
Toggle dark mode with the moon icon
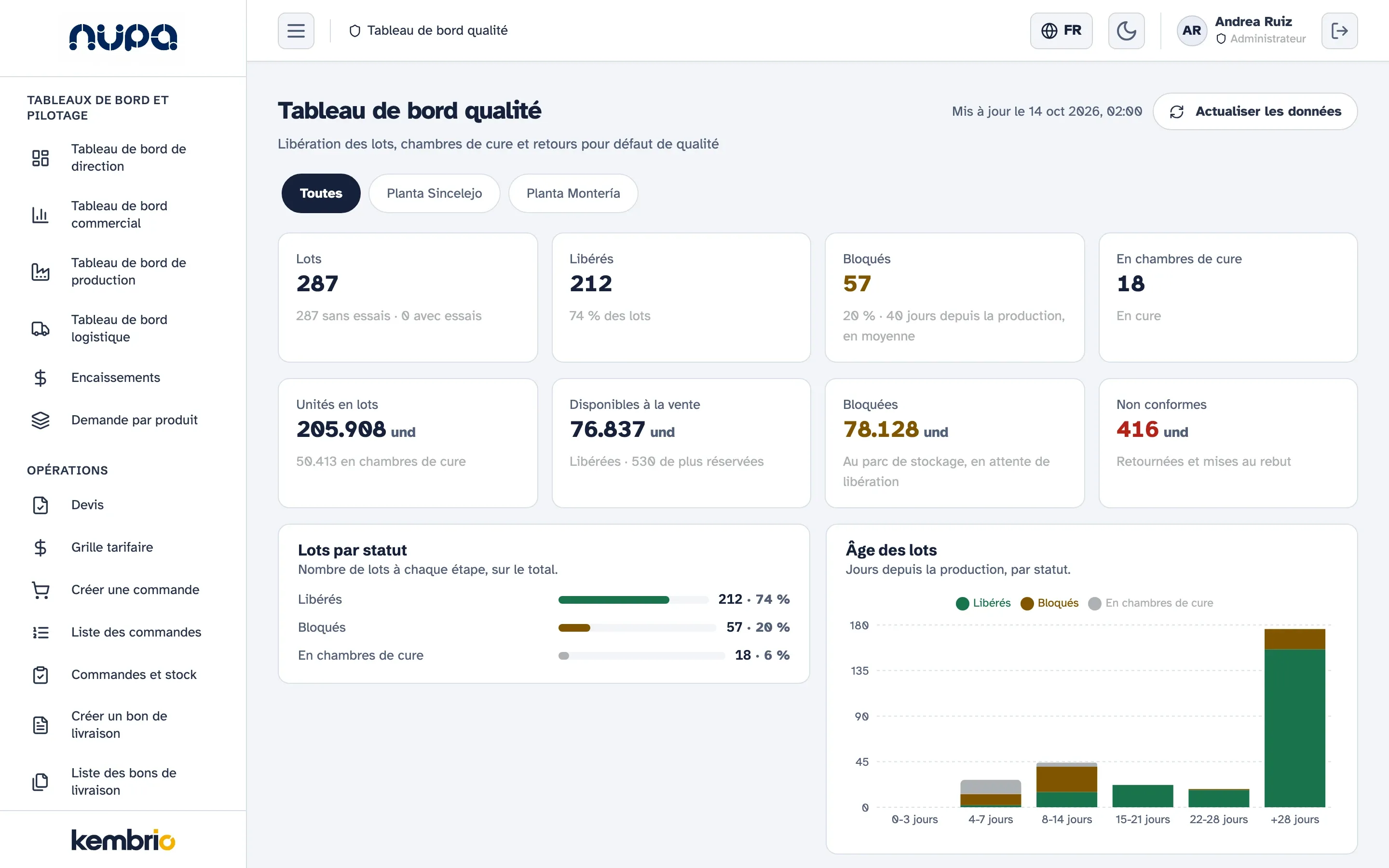point(1126,30)
